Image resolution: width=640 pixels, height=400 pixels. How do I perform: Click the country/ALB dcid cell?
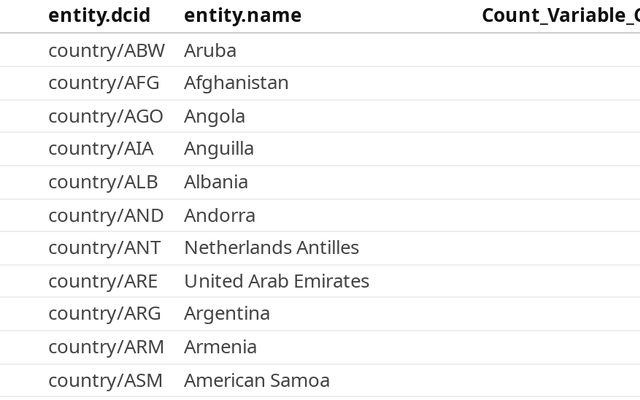103,182
